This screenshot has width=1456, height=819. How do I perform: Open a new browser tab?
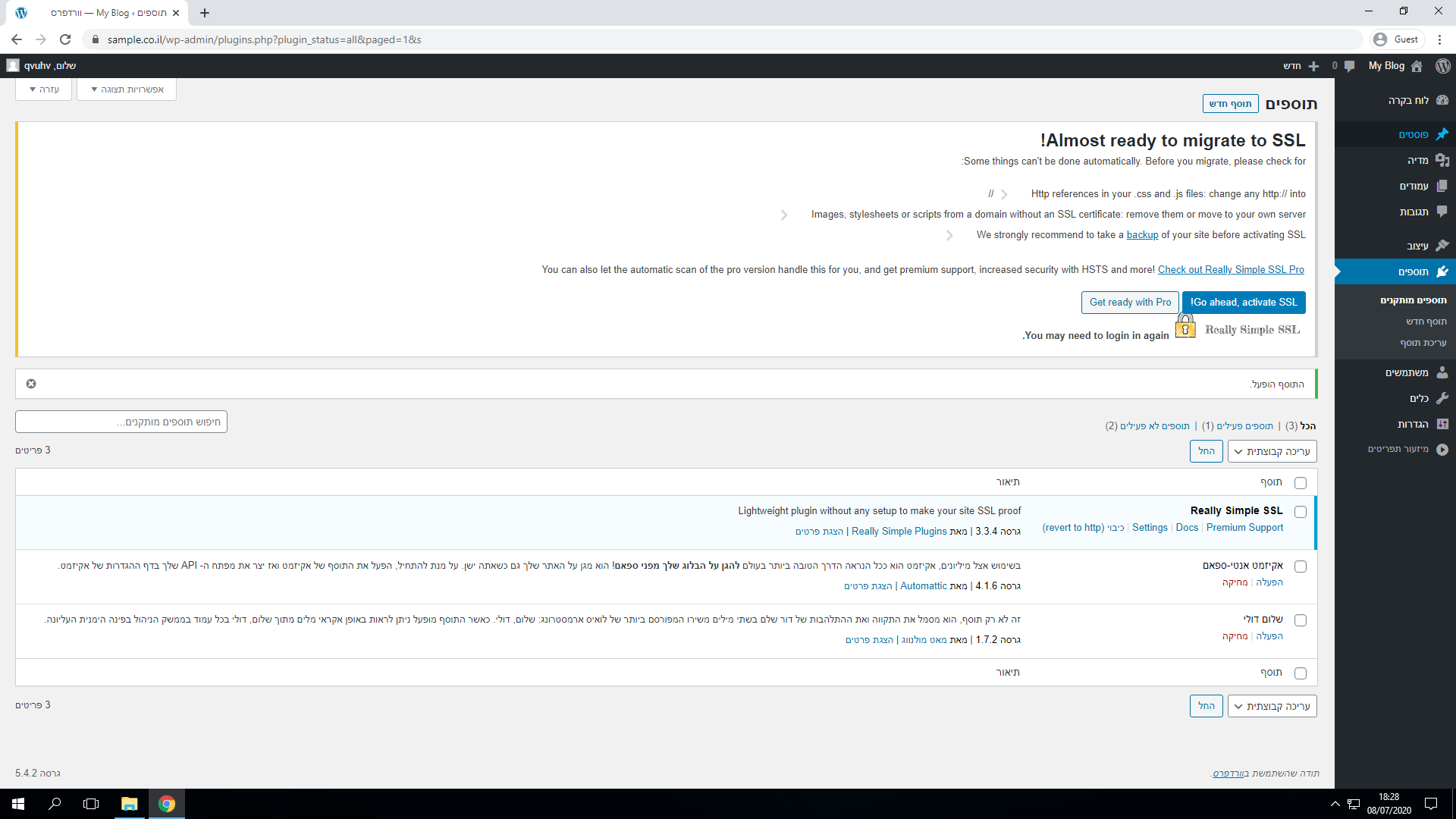pyautogui.click(x=205, y=13)
